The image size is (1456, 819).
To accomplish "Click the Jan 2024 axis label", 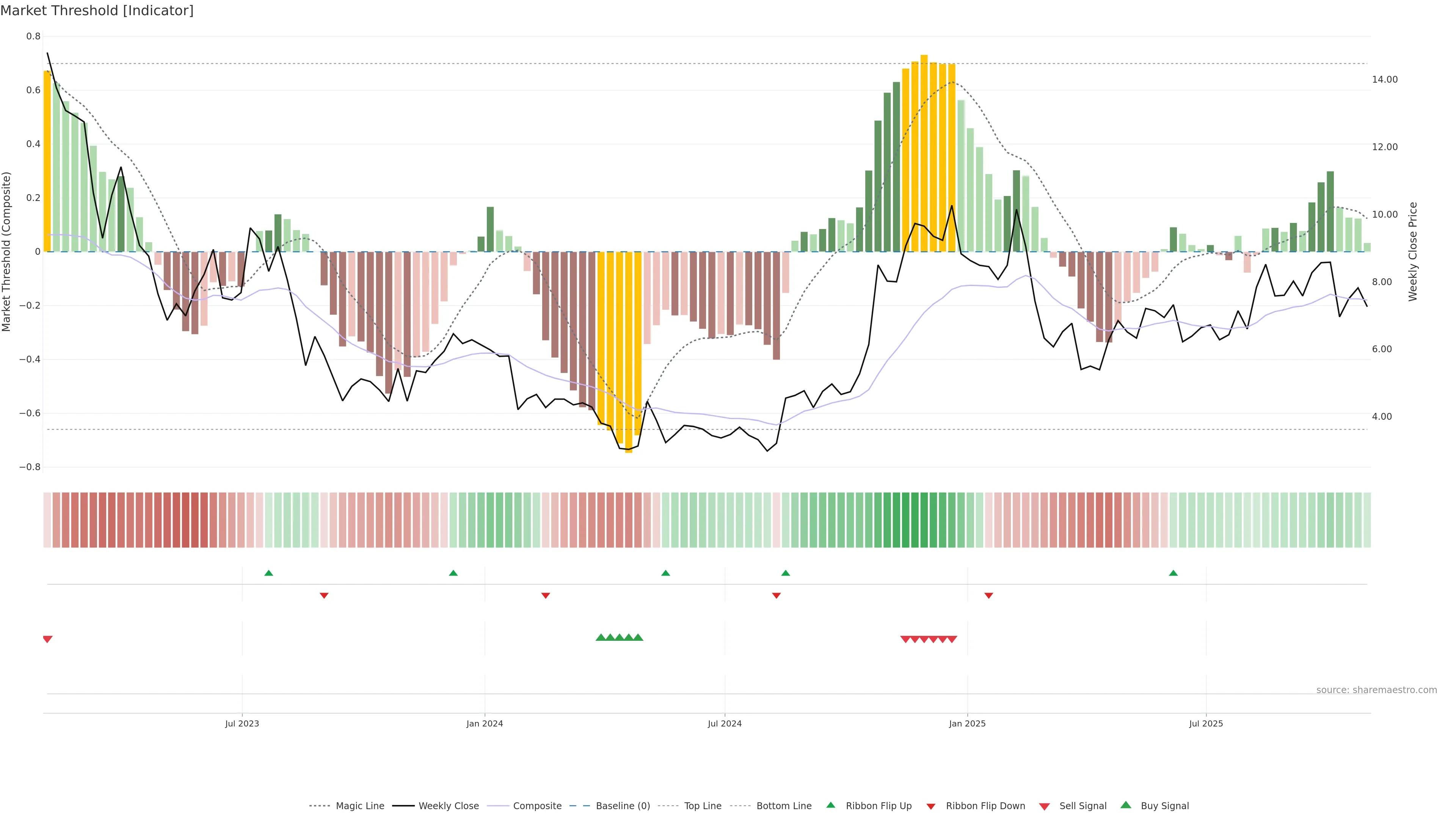I will pos(485,723).
